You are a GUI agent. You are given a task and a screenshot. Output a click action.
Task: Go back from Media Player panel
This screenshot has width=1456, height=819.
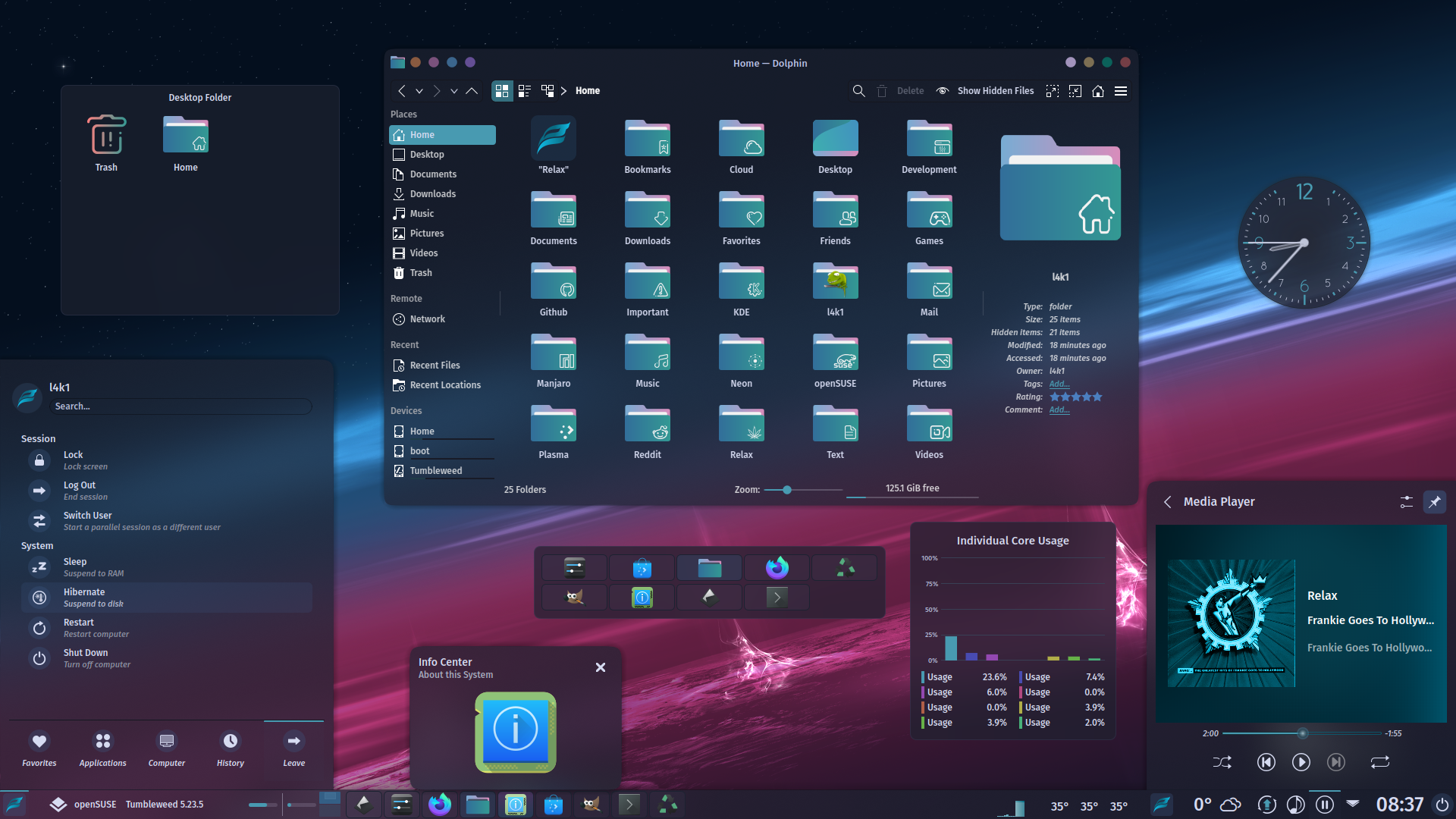point(1168,502)
